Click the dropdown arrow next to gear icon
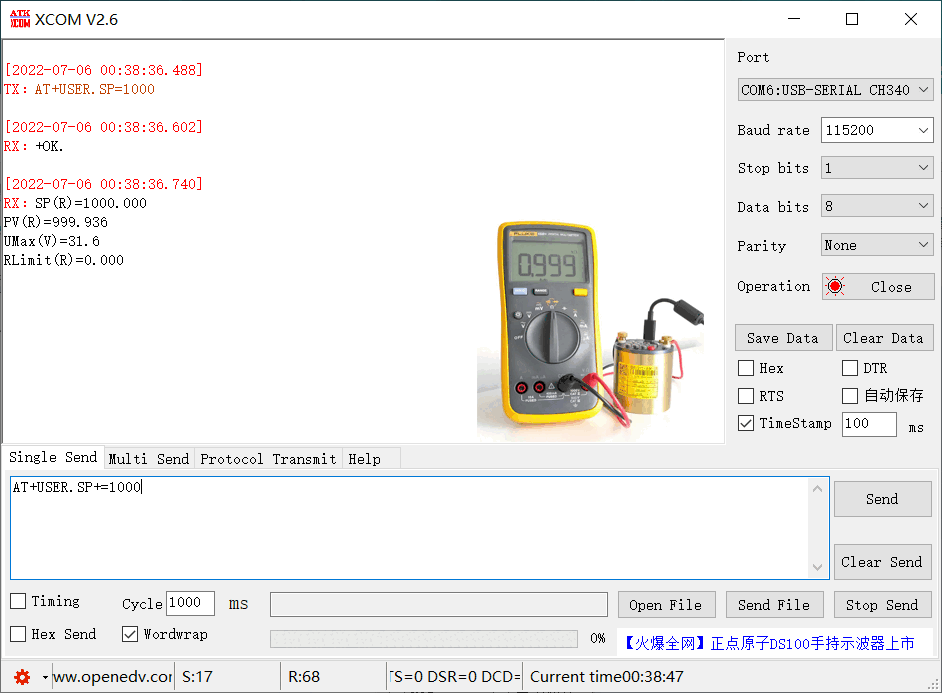The height and width of the screenshot is (693, 942). tap(45, 677)
